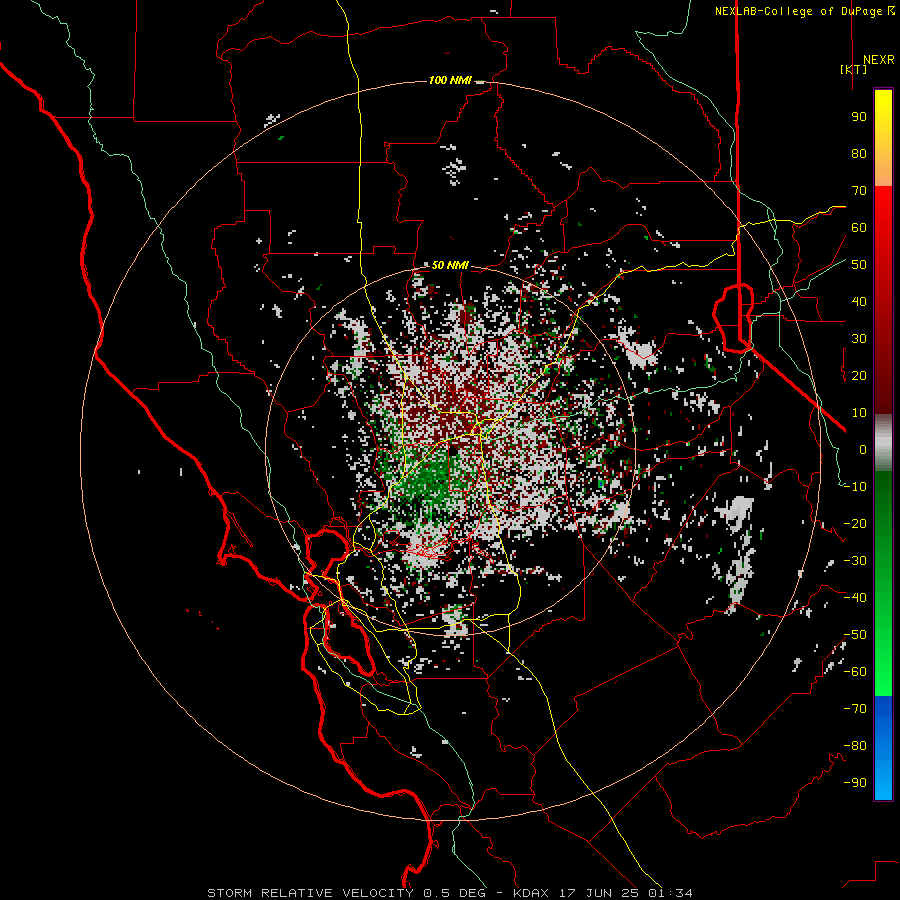Click the 90 value on the color scale
The height and width of the screenshot is (900, 900).
coord(859,117)
